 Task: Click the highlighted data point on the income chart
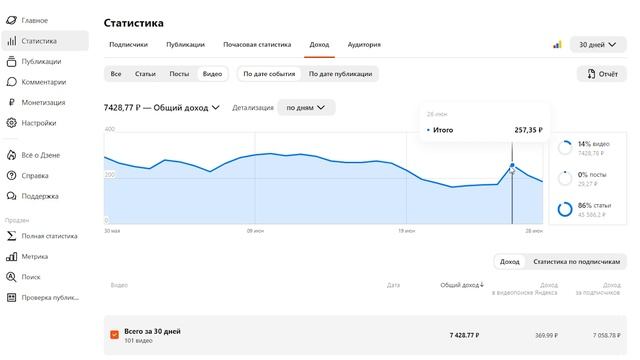pos(512,165)
